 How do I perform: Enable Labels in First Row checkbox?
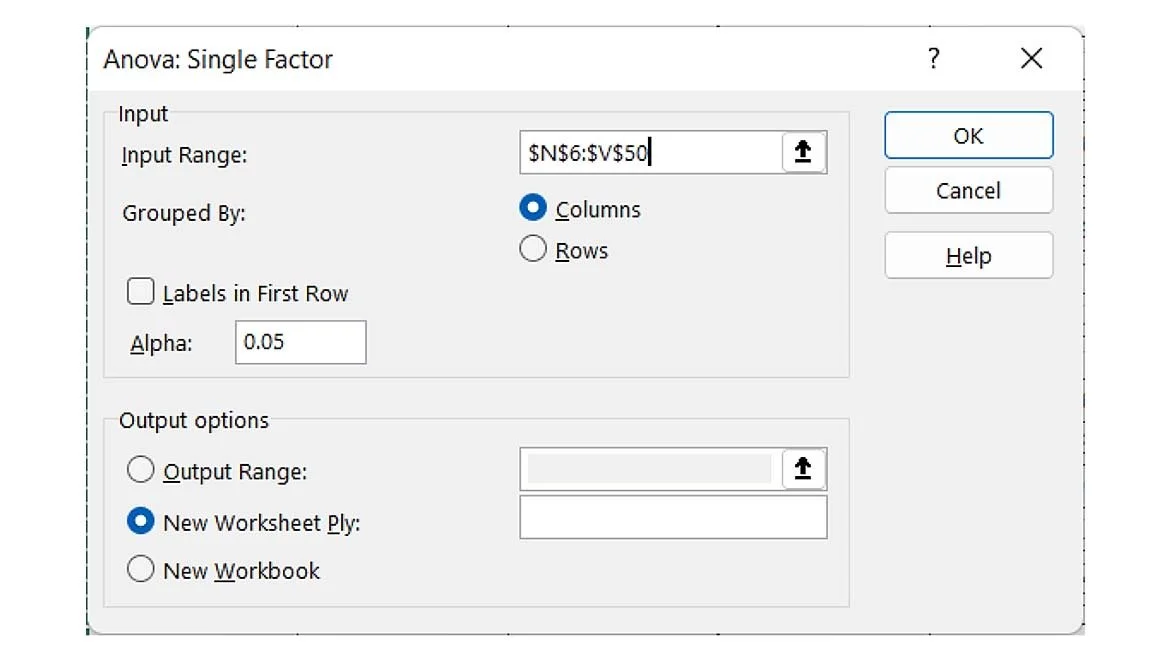pyautogui.click(x=143, y=293)
